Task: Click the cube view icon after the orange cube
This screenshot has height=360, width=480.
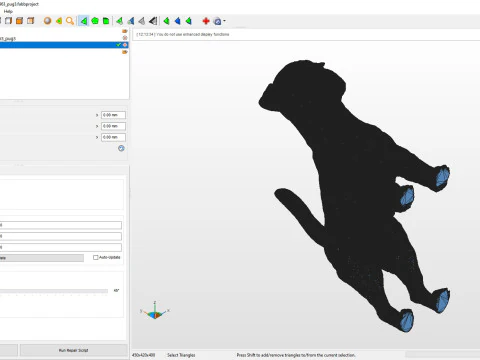Action: coord(31,21)
